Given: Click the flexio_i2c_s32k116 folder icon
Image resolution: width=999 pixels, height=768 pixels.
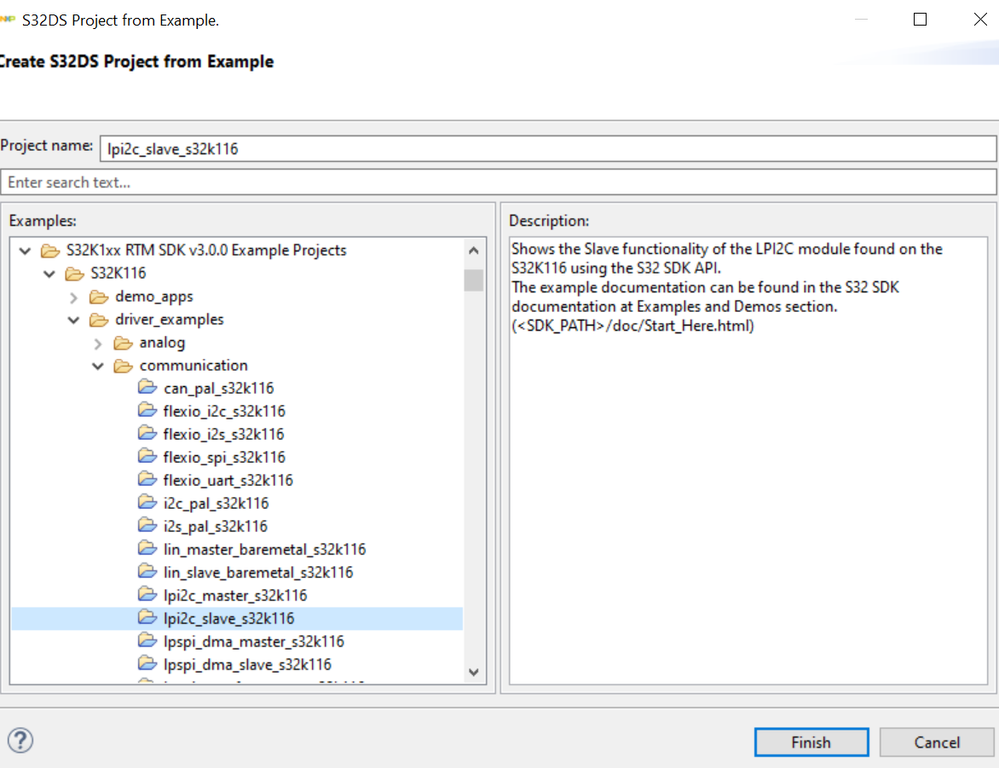Looking at the screenshot, I should 147,411.
